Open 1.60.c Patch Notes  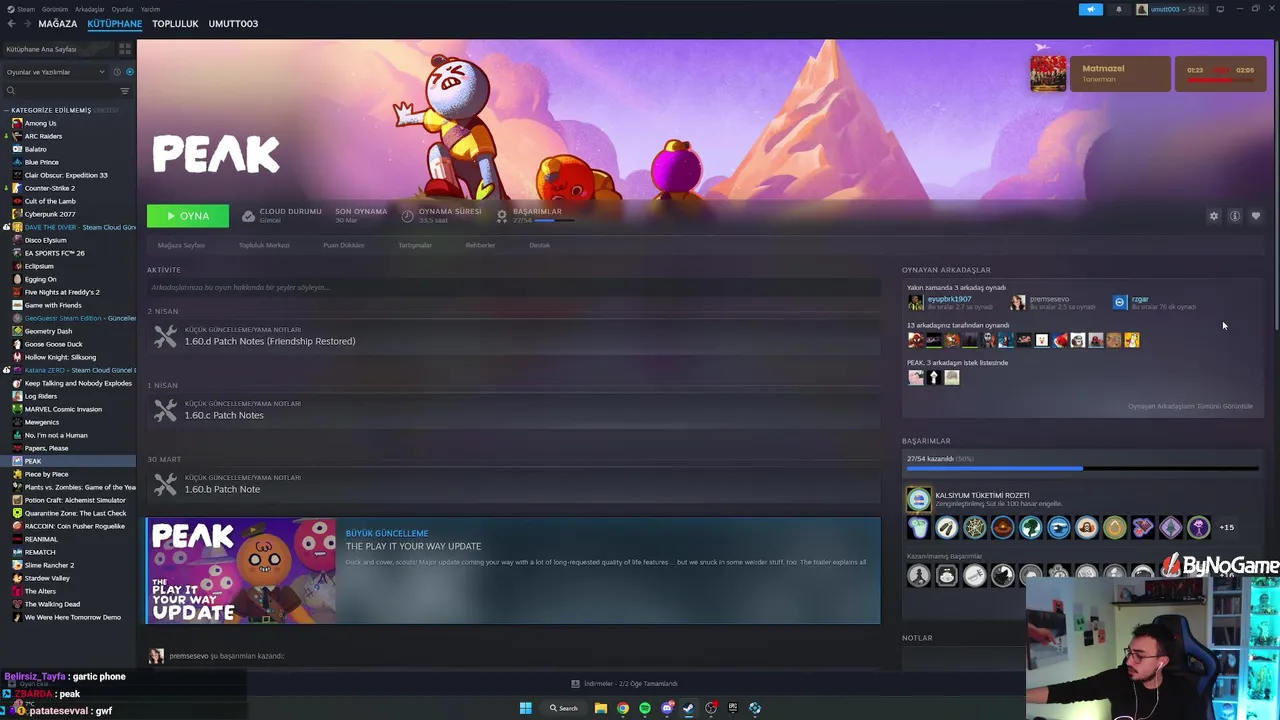(x=224, y=415)
